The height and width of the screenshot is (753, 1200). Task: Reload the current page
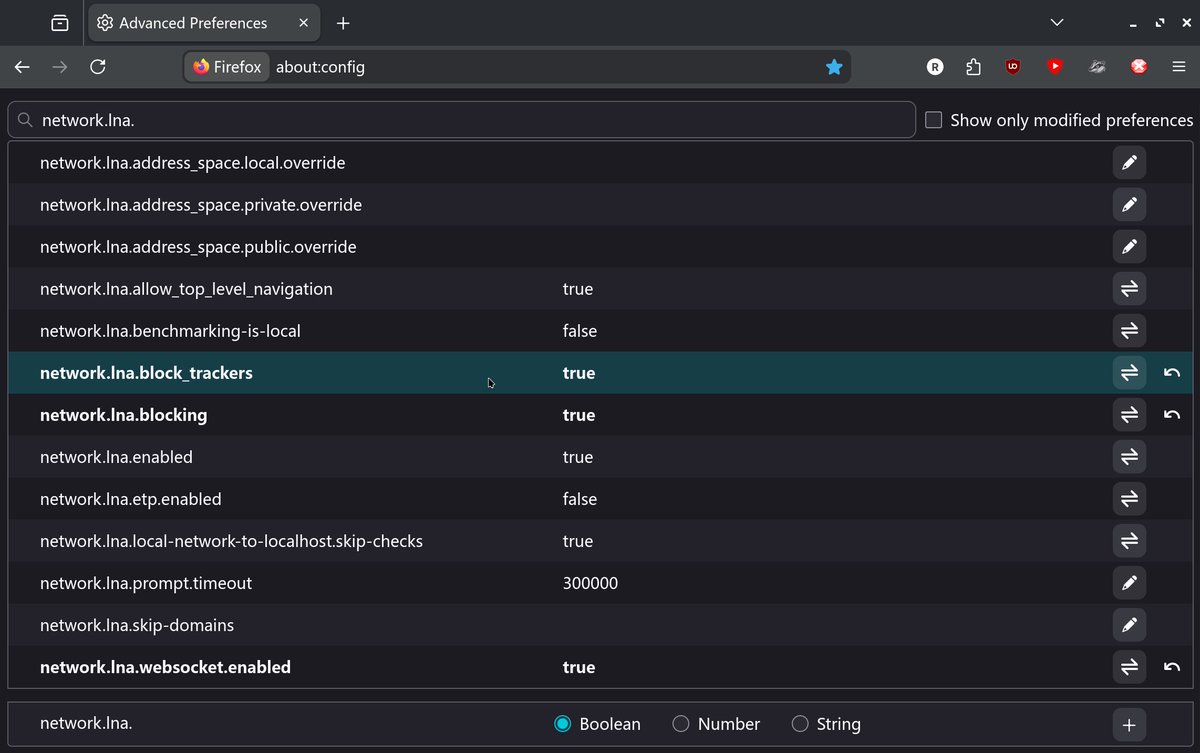[x=98, y=67]
